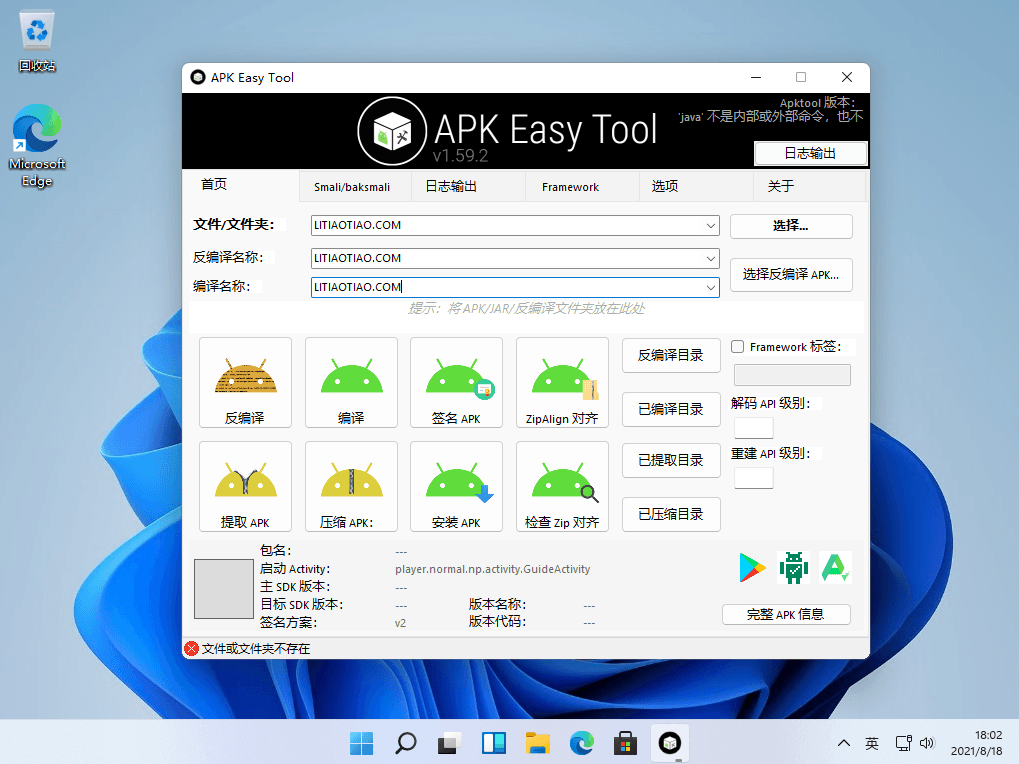Click the 英 input method indicator

pos(872,743)
